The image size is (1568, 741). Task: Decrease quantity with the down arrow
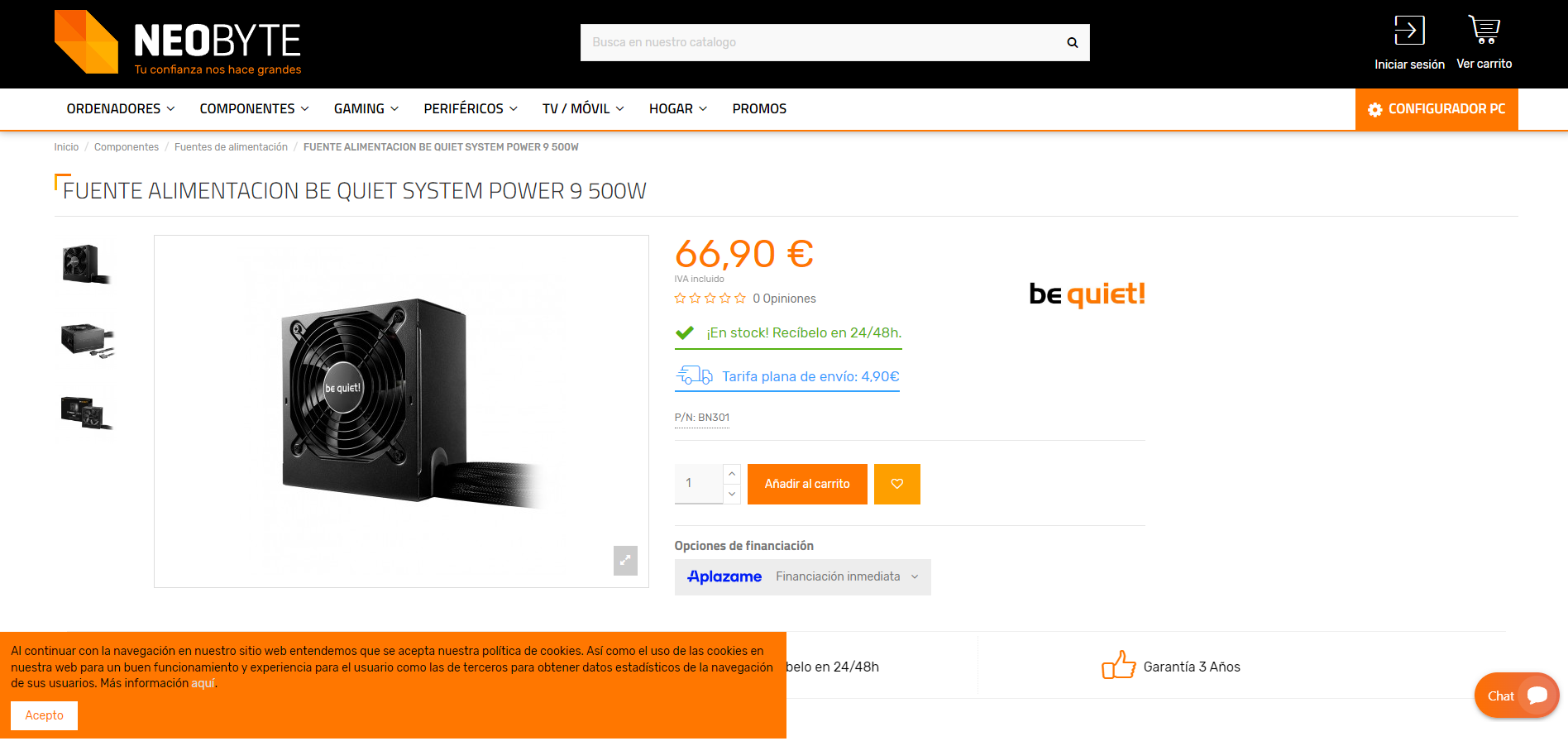[732, 494]
